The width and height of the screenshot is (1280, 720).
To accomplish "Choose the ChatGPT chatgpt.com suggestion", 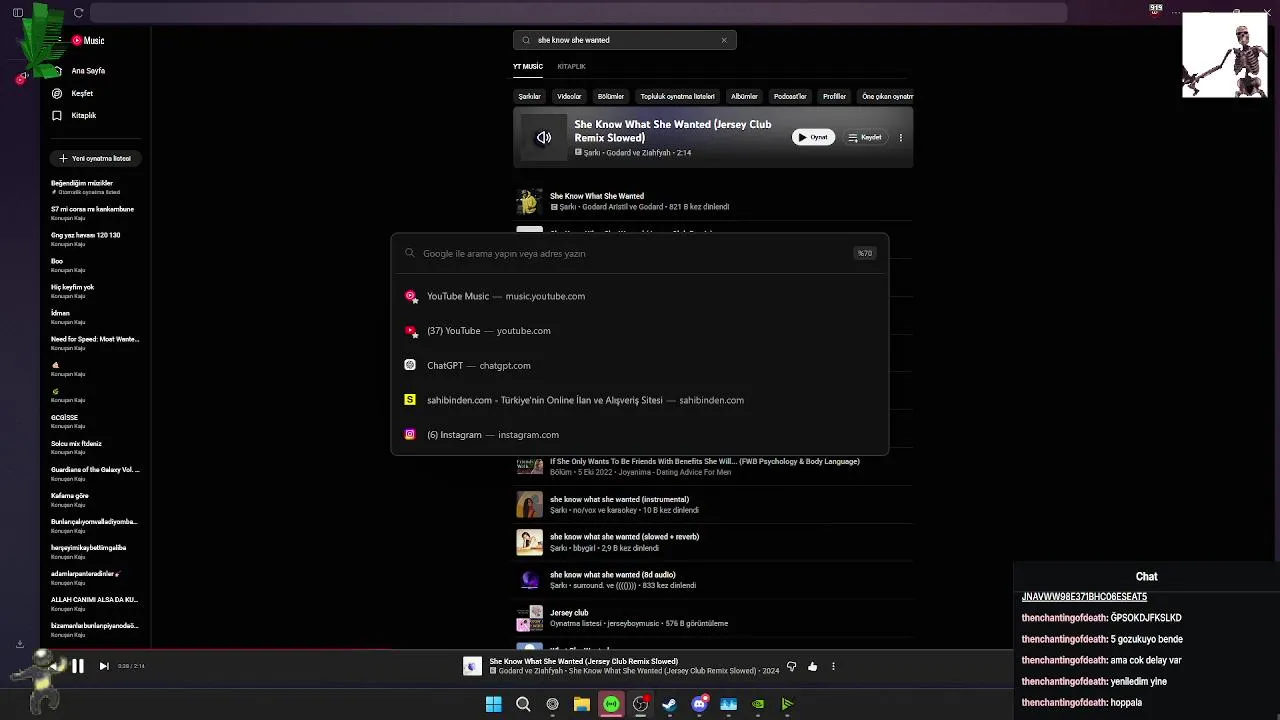I will (640, 365).
